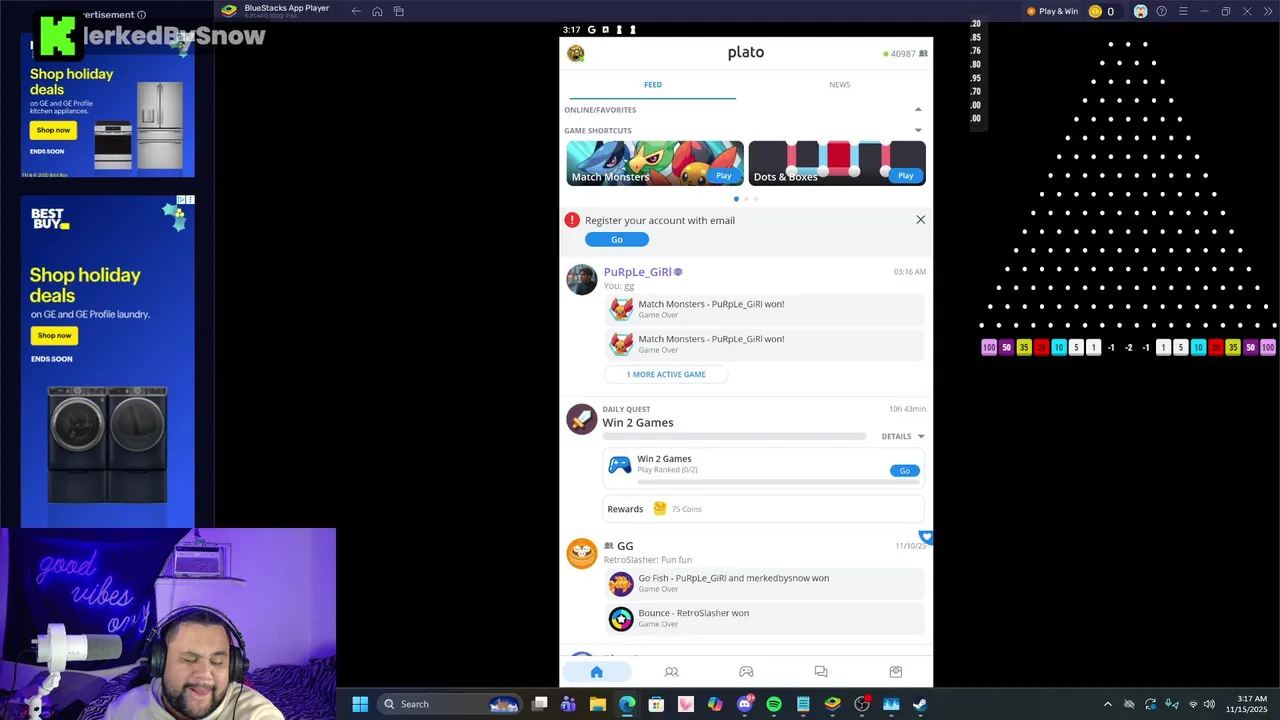This screenshot has width=1280, height=720.
Task: Switch to the NEWS tab
Action: tap(840, 85)
